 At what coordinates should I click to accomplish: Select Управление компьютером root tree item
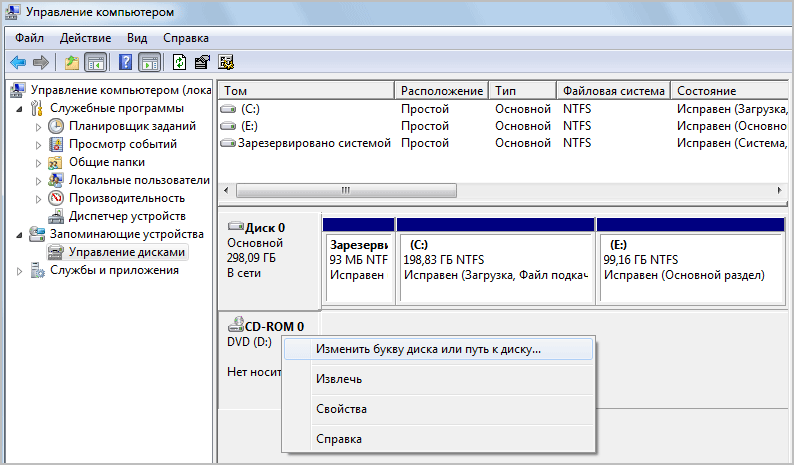pyautogui.click(x=121, y=90)
